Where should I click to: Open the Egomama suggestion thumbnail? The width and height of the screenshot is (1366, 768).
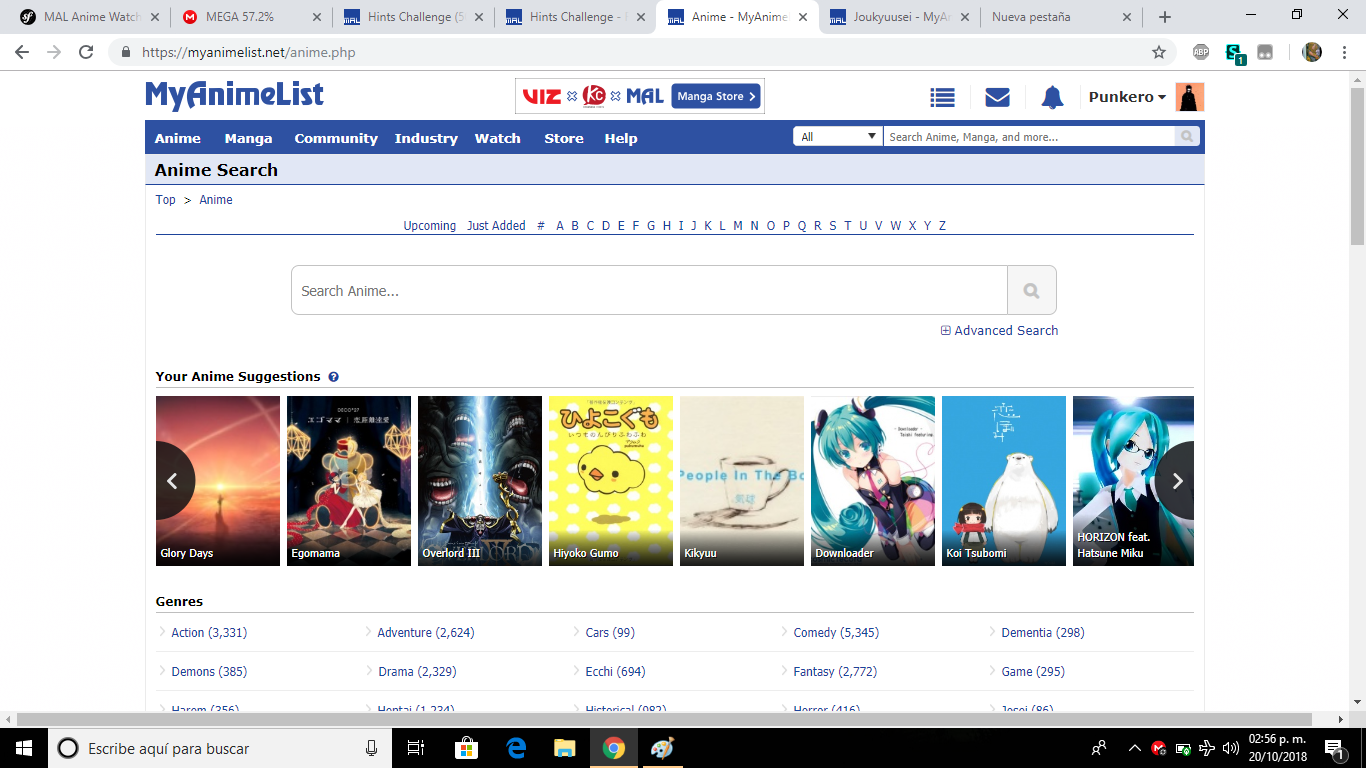coord(349,481)
